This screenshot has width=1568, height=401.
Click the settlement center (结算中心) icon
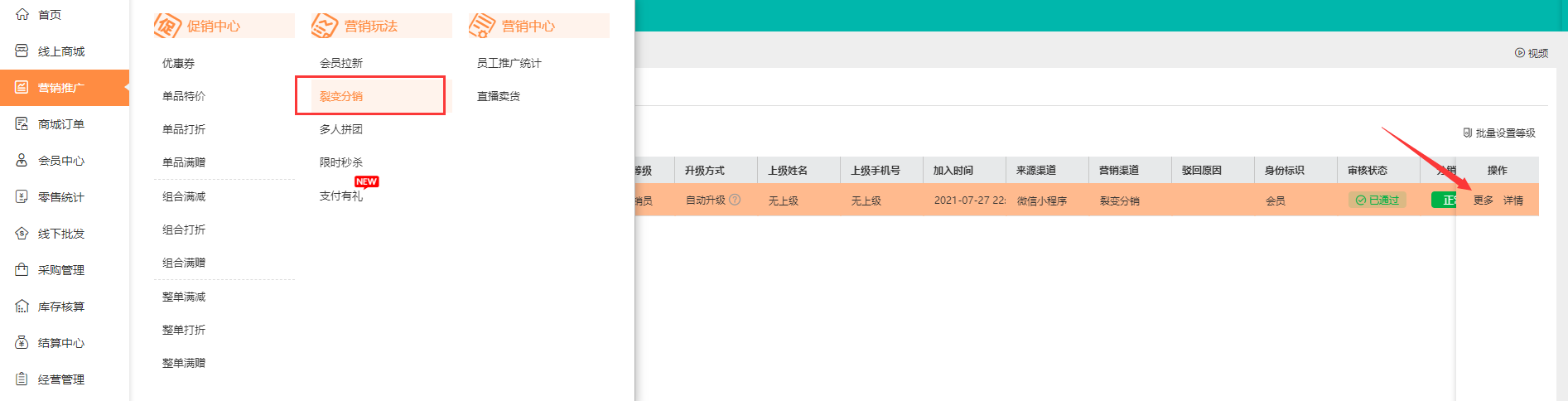22,343
